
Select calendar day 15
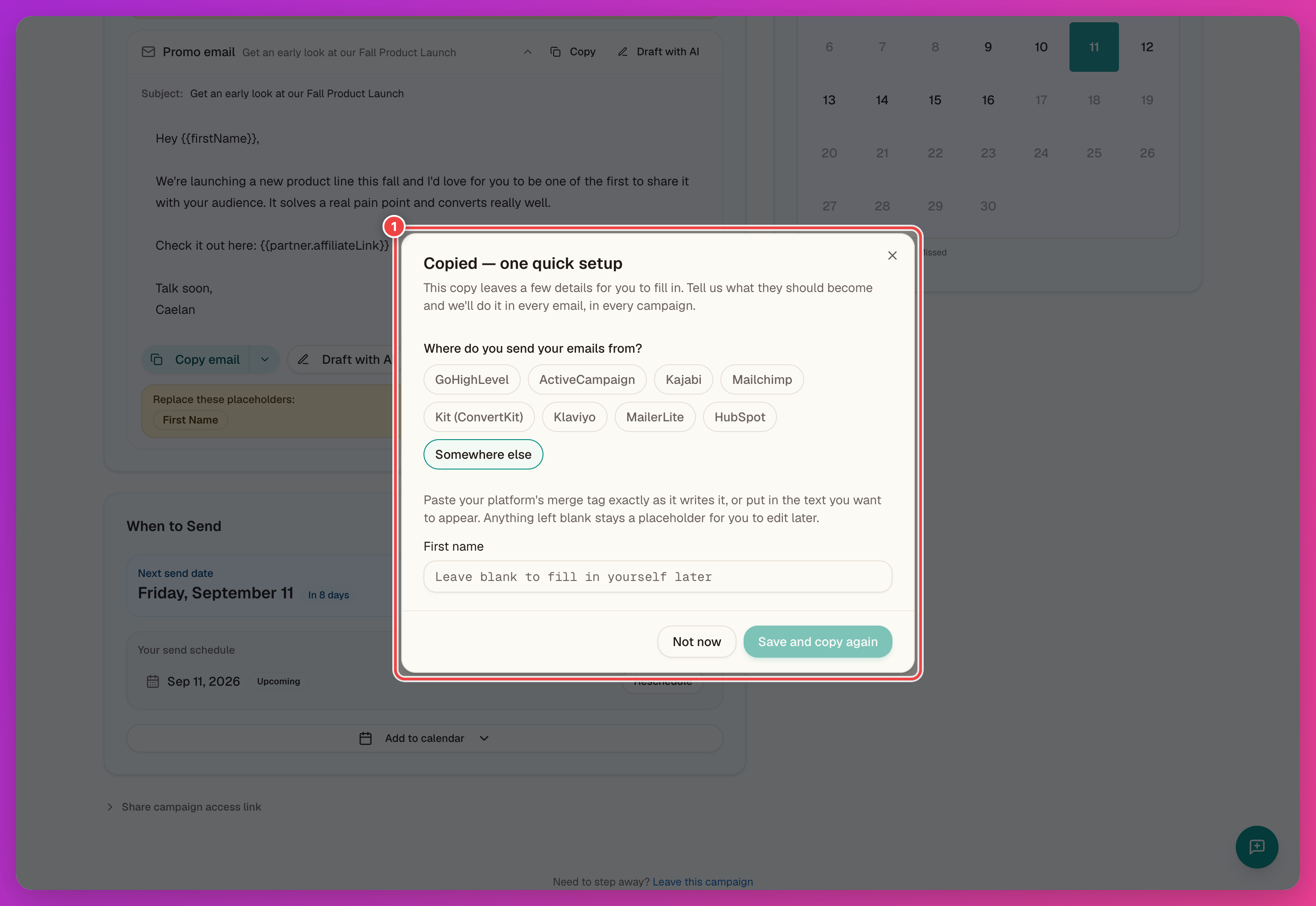coord(935,100)
